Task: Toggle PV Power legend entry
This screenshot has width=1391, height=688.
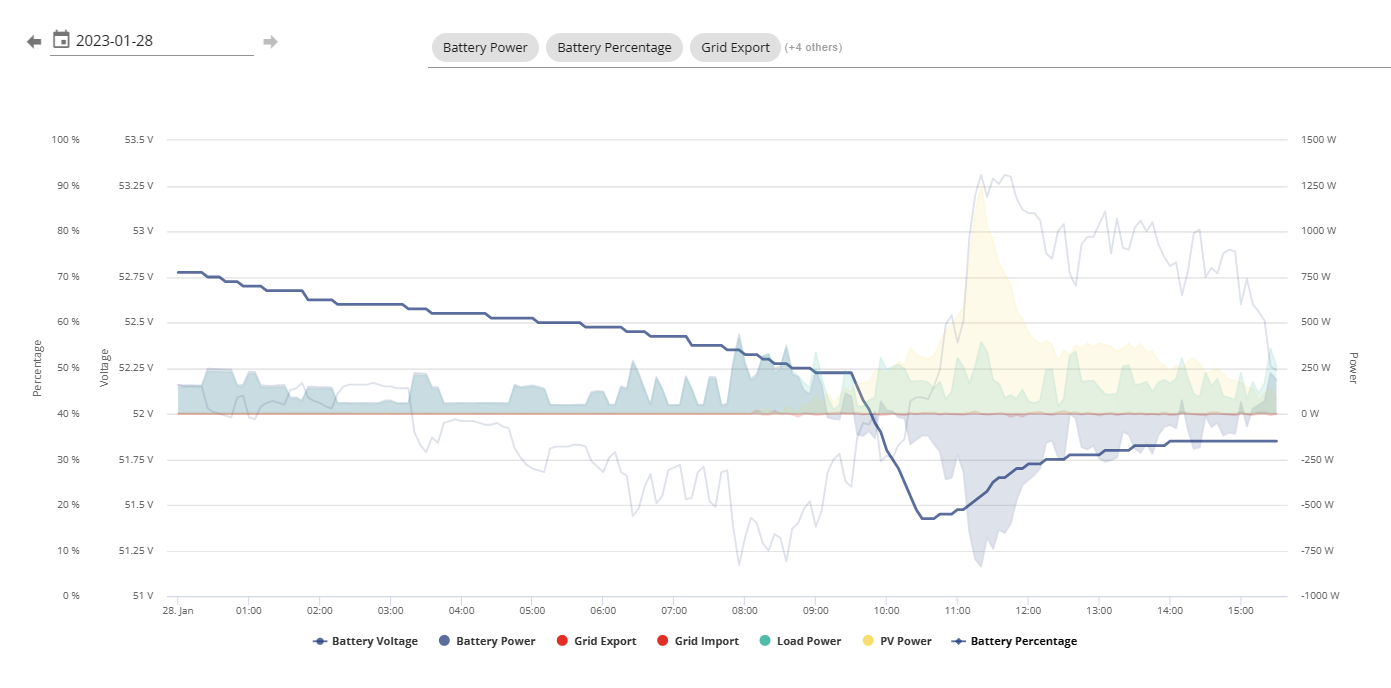Action: pyautogui.click(x=896, y=641)
